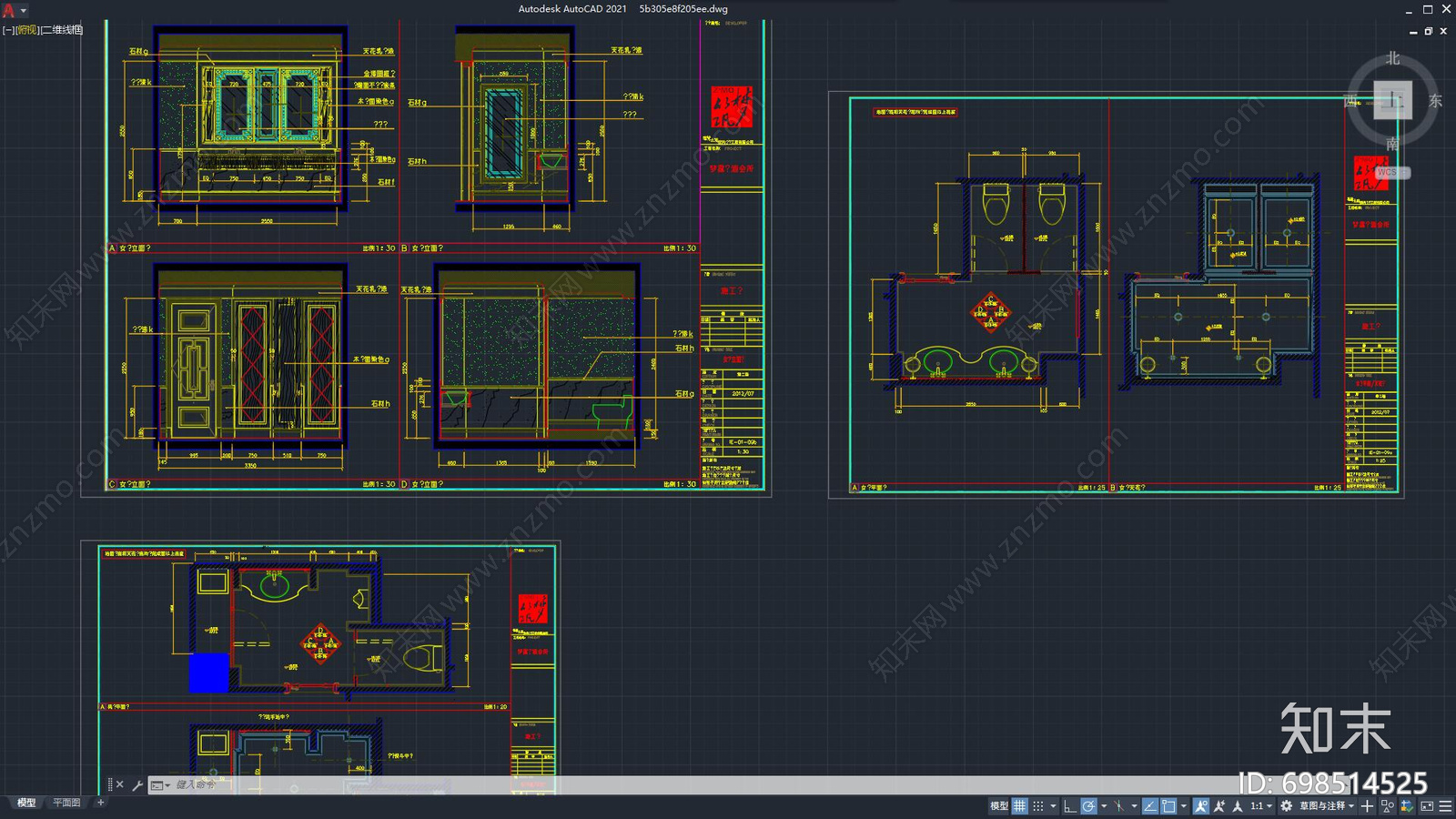Open 俯视 view control menu
This screenshot has height=819, width=1456.
coord(27,30)
